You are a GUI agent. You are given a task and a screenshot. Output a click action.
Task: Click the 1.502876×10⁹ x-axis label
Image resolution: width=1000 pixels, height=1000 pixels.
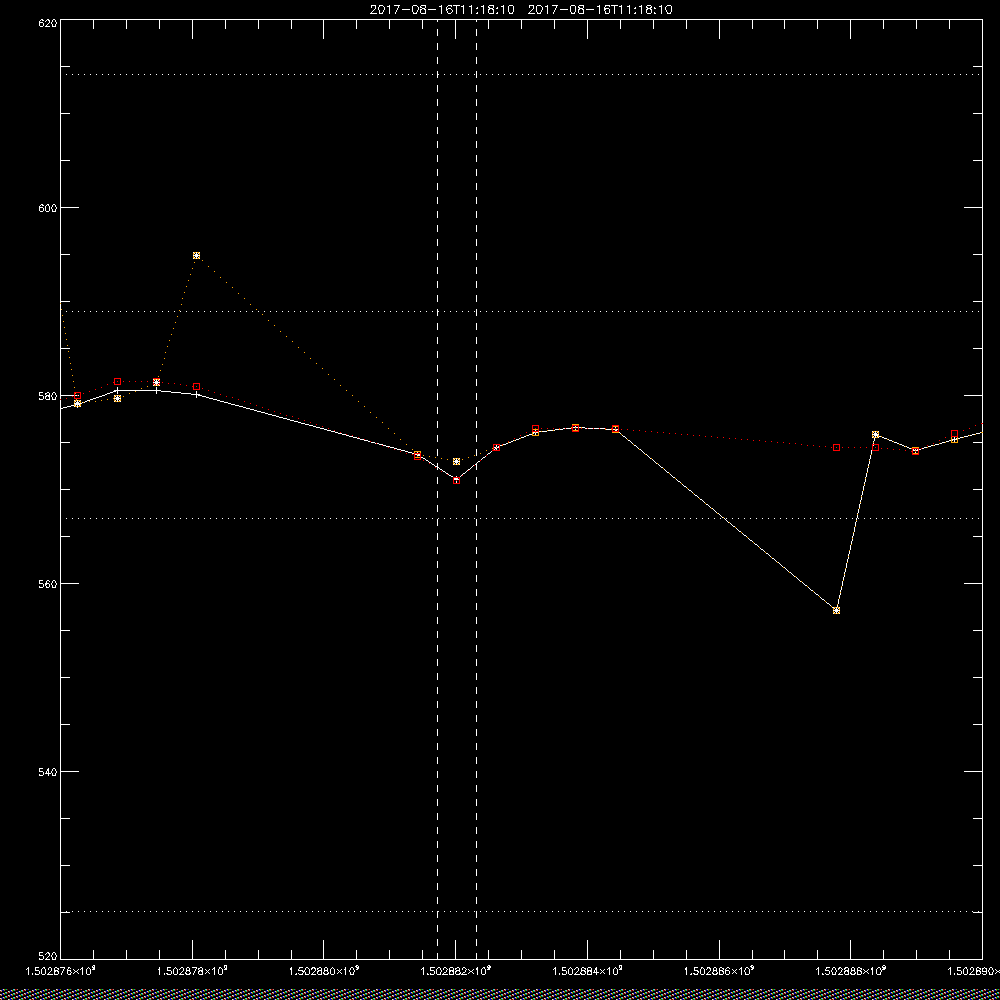tap(60, 971)
